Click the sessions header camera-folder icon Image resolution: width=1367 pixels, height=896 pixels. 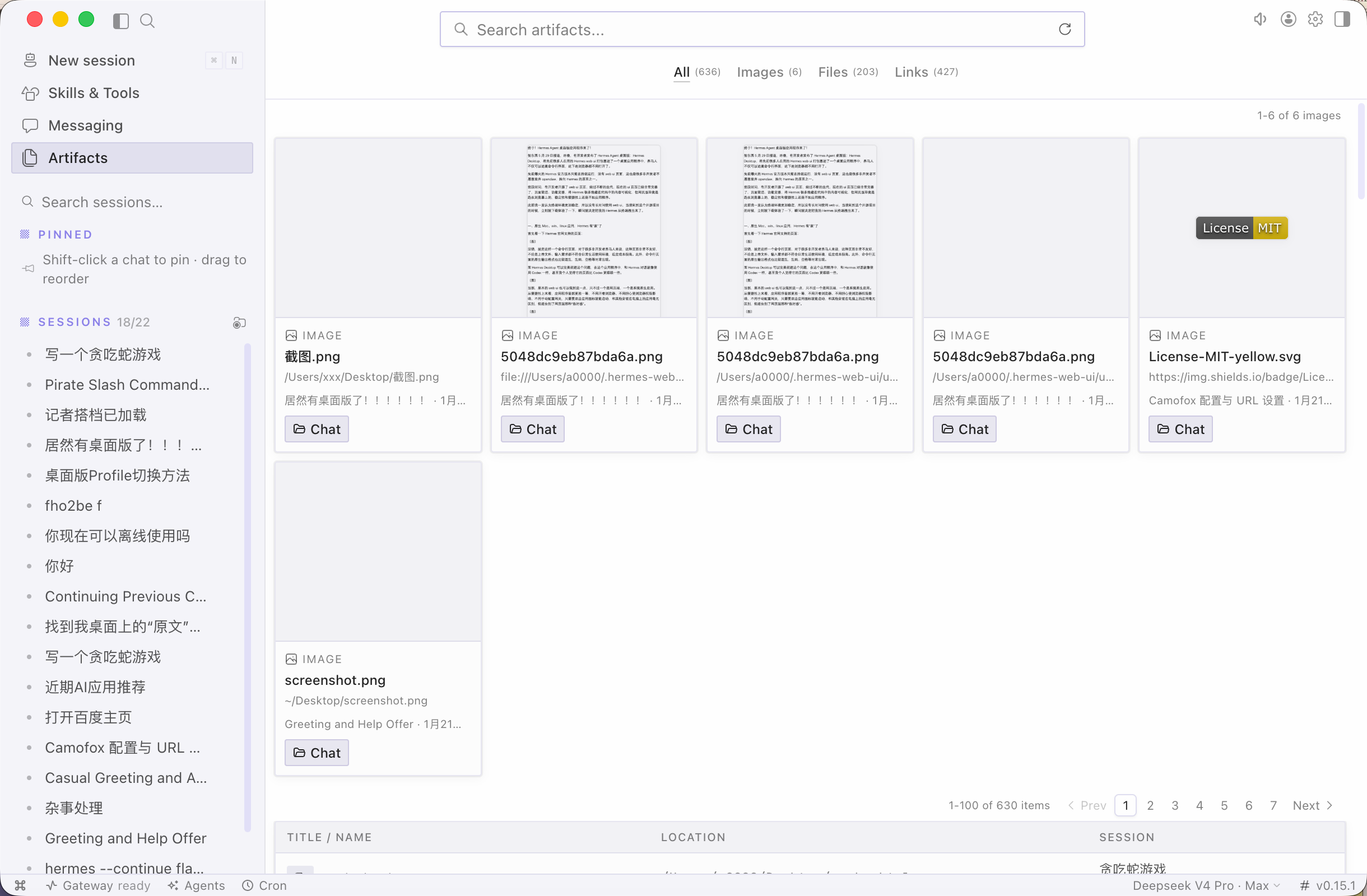click(240, 323)
